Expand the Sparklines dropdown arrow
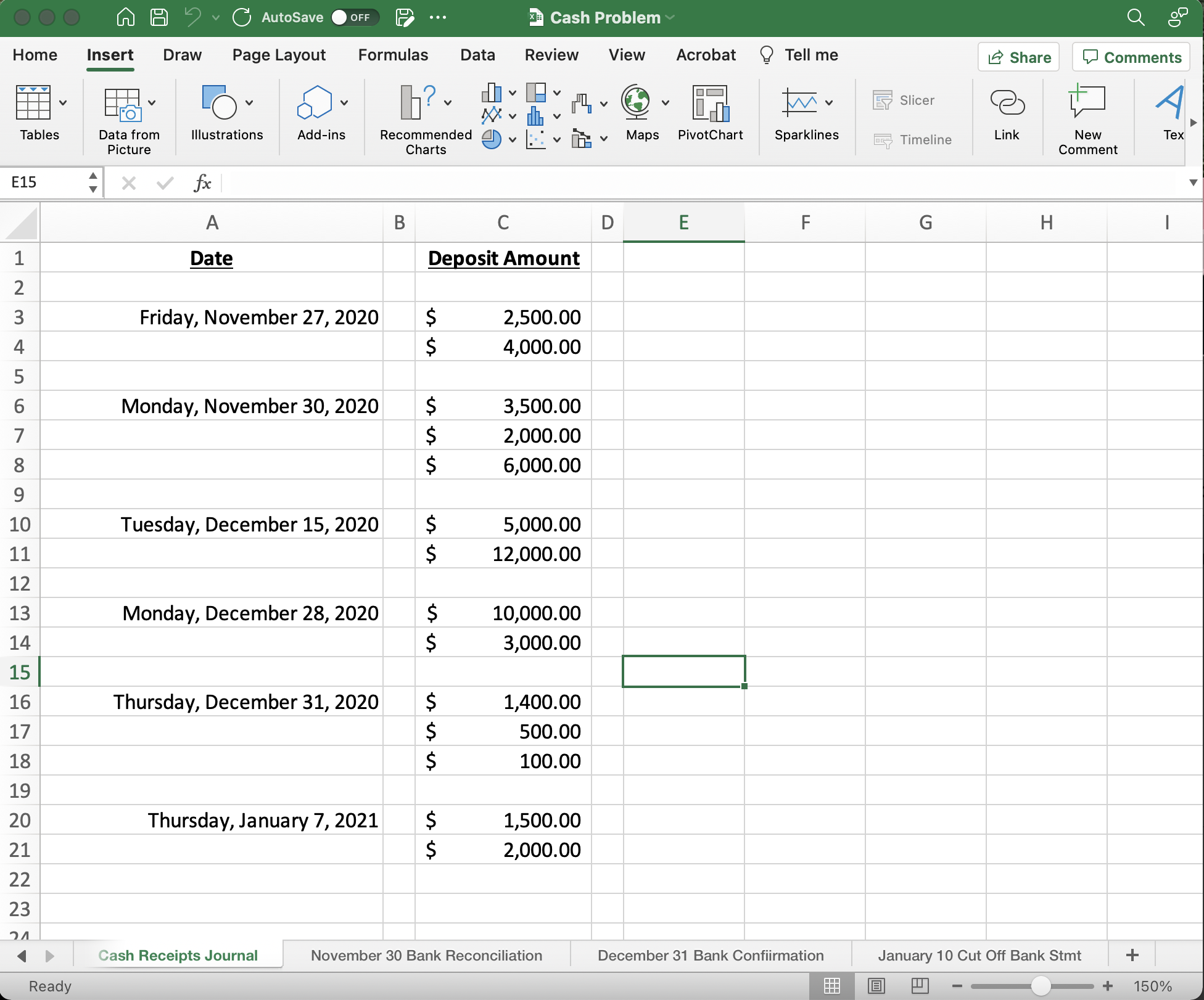1204x1000 pixels. tap(829, 103)
